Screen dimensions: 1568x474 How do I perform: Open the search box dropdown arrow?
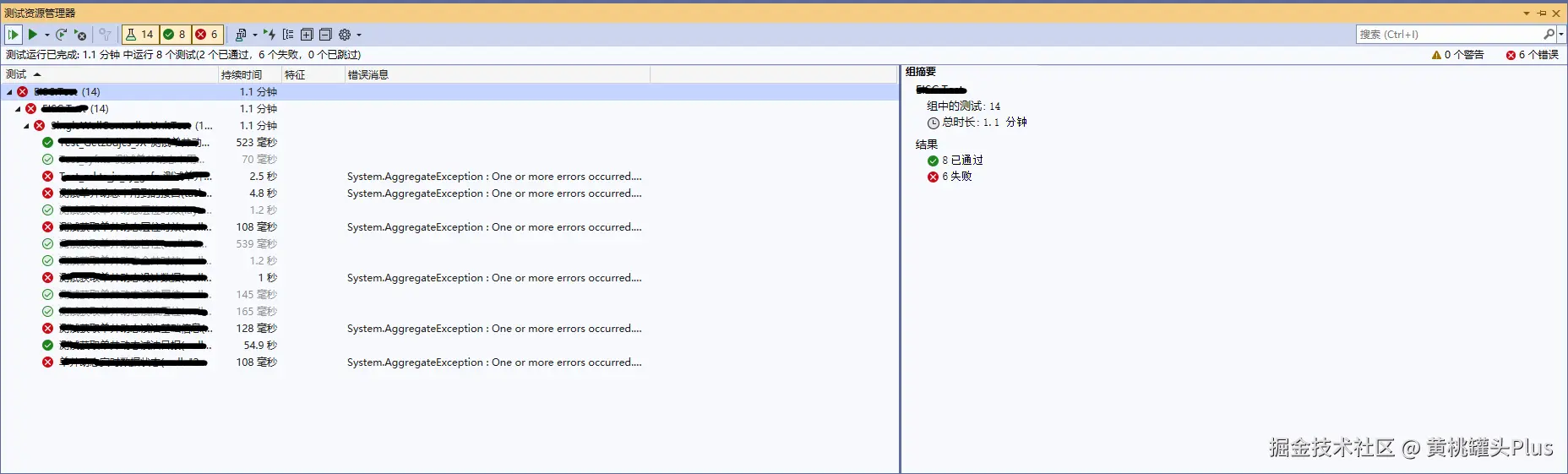click(x=1561, y=35)
